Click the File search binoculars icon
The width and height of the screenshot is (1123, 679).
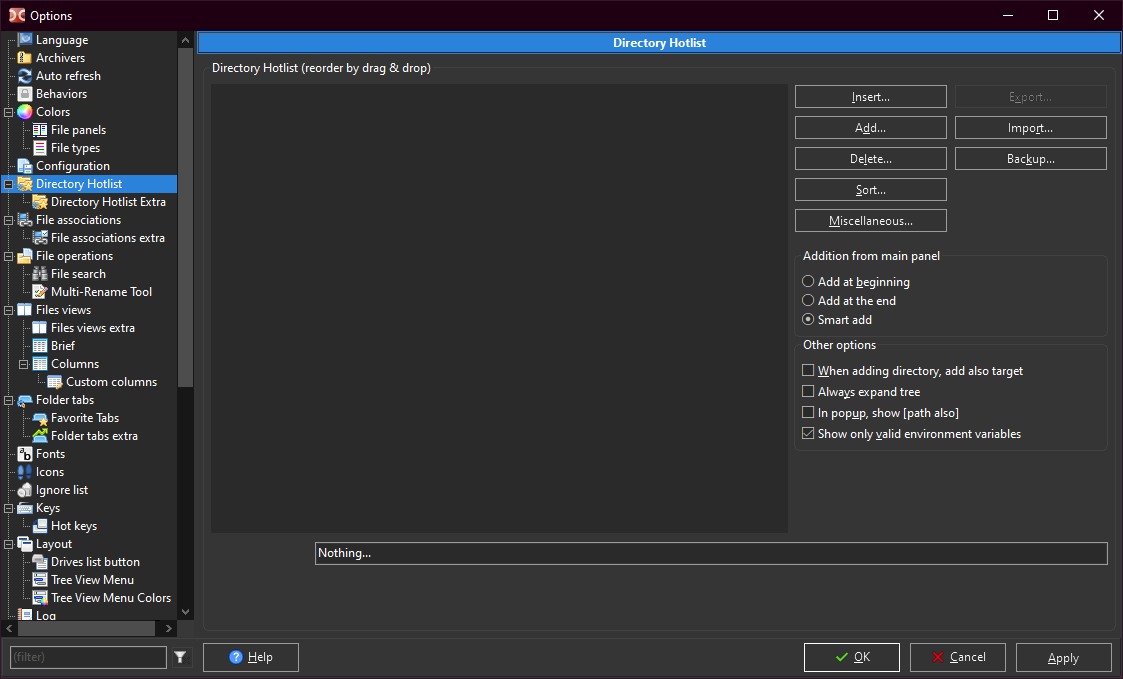coord(40,274)
